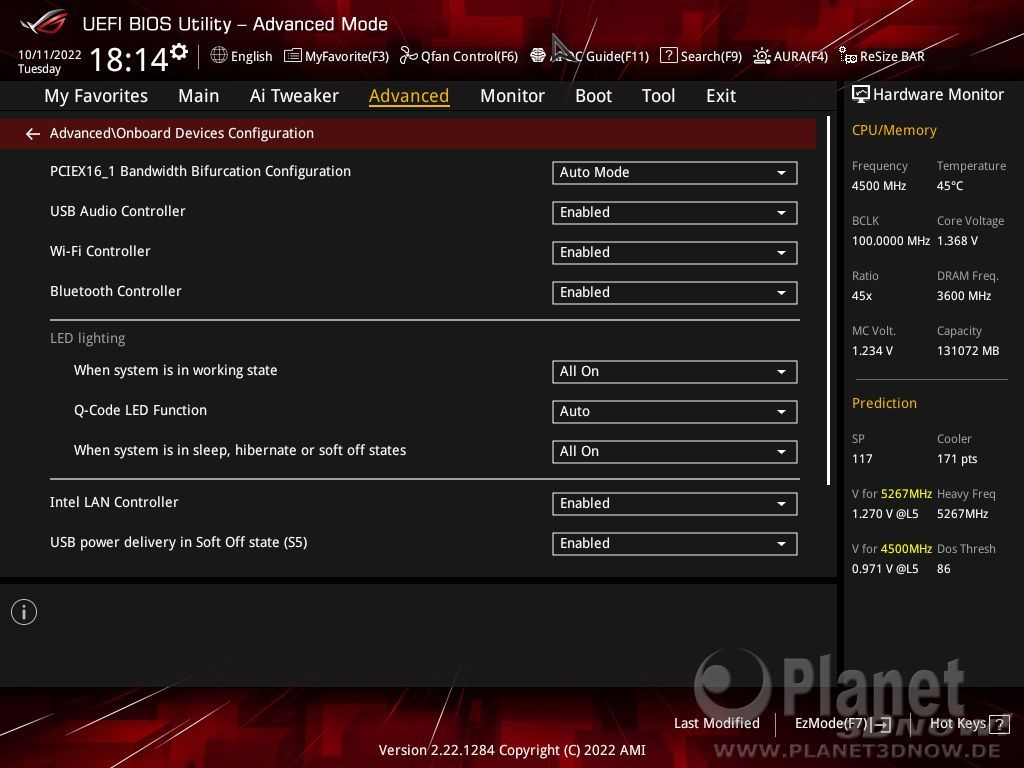Select USB Audio Controller label
The image size is (1024, 768).
pos(118,212)
